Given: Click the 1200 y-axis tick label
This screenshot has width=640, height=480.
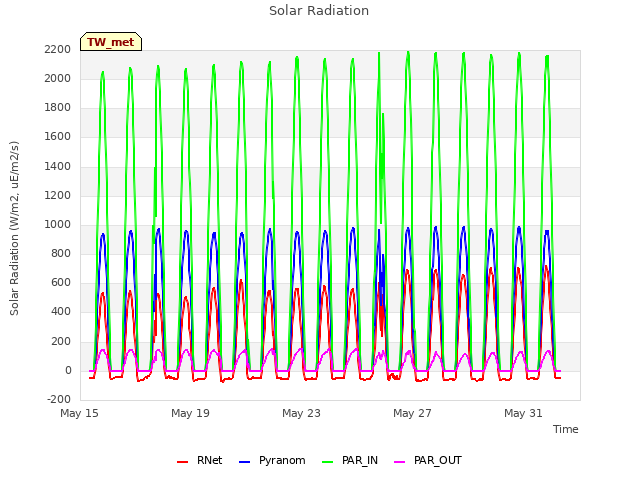Looking at the screenshot, I should click(x=58, y=196).
